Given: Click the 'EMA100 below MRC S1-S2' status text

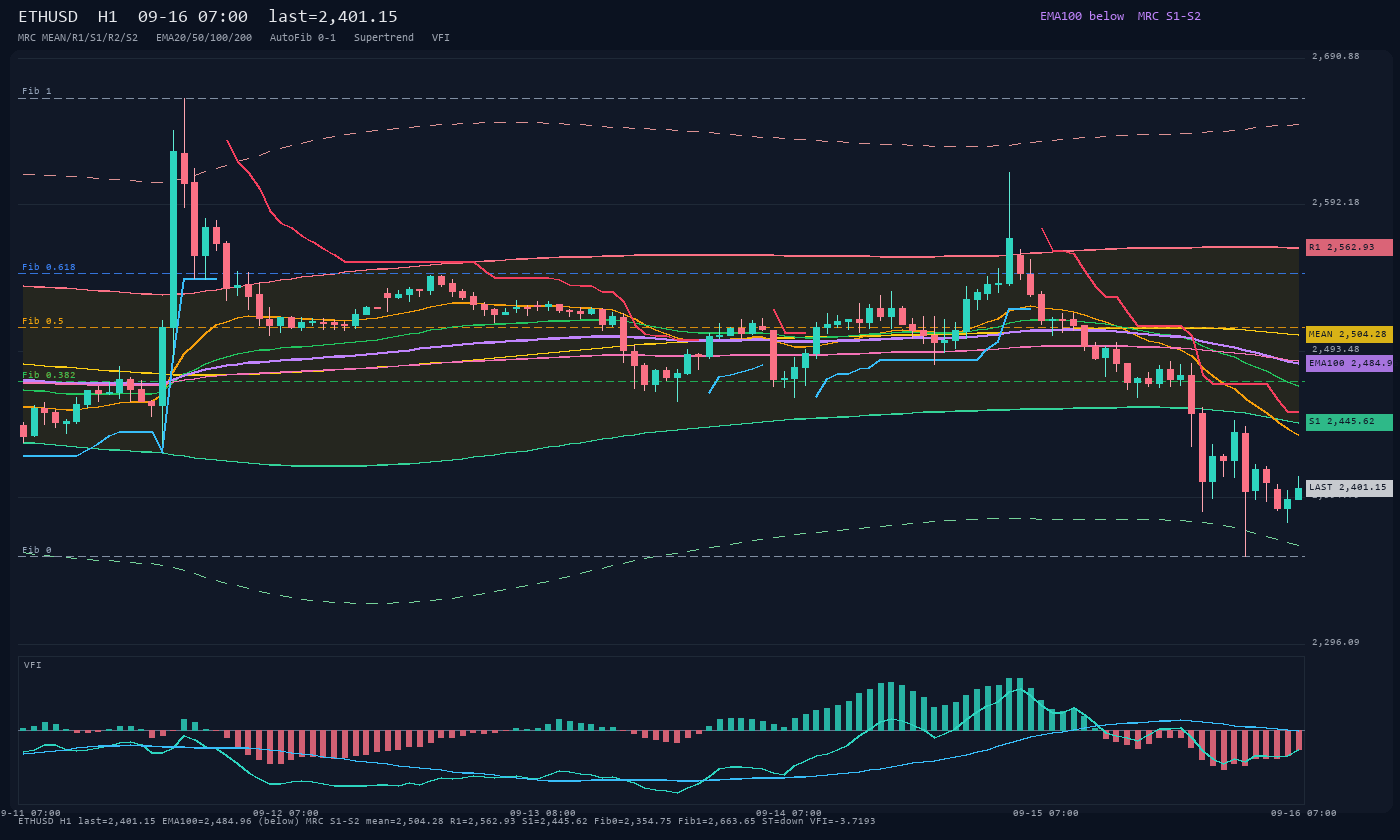Looking at the screenshot, I should [1120, 16].
